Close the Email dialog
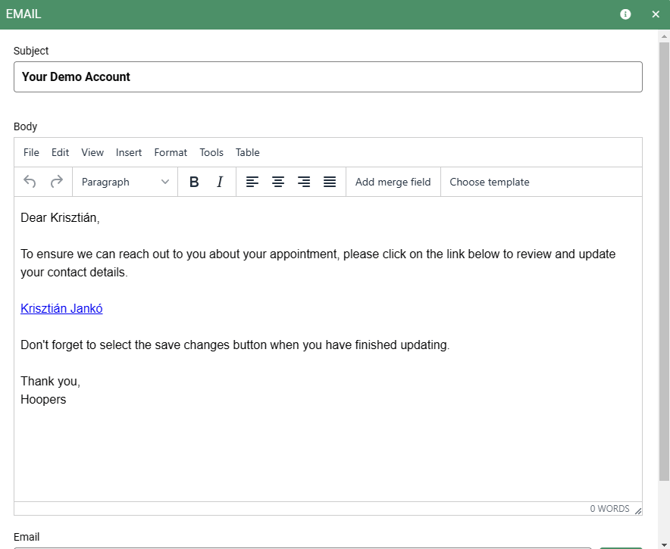The width and height of the screenshot is (670, 549). 656,14
